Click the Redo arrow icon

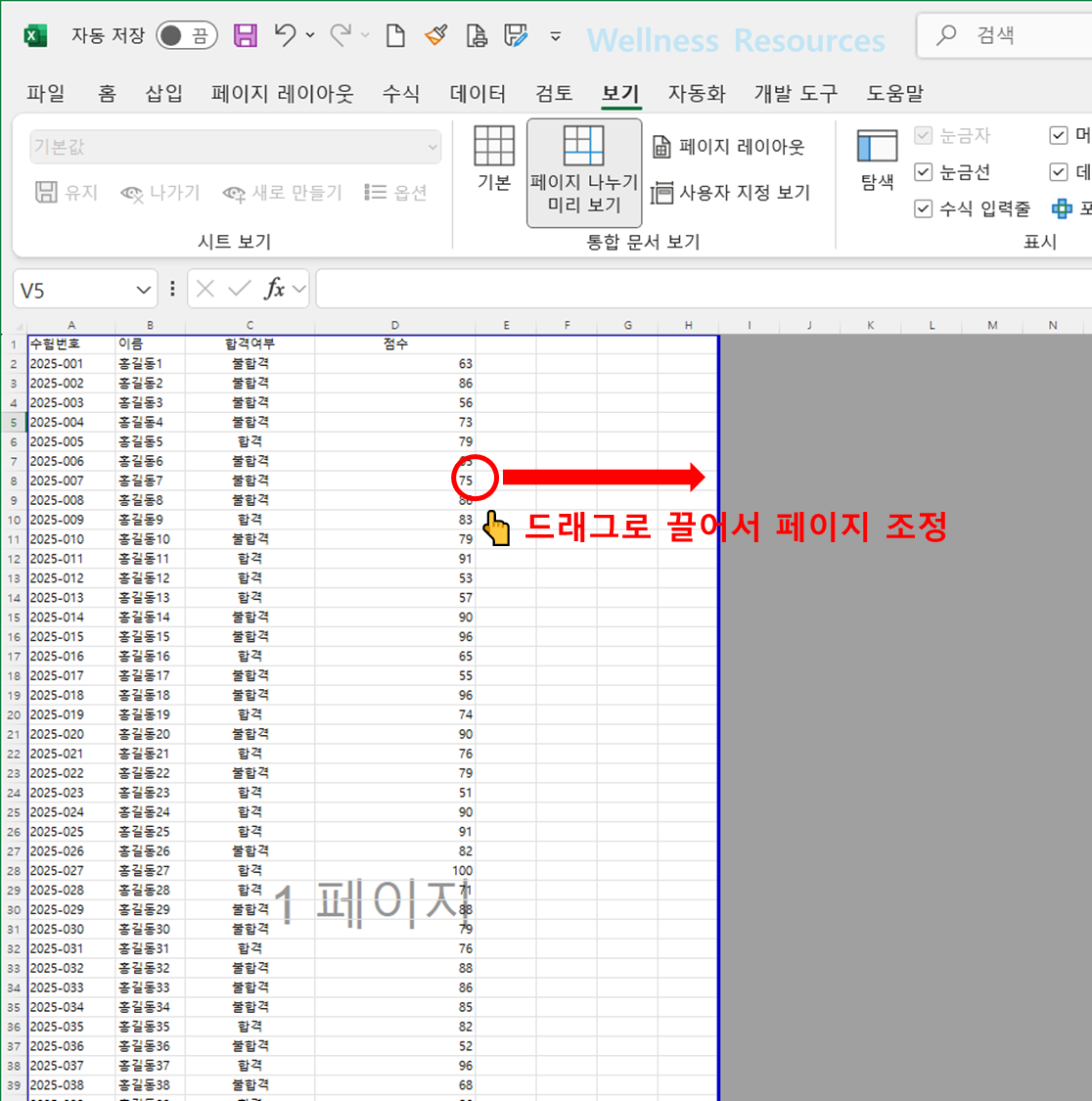[x=341, y=33]
